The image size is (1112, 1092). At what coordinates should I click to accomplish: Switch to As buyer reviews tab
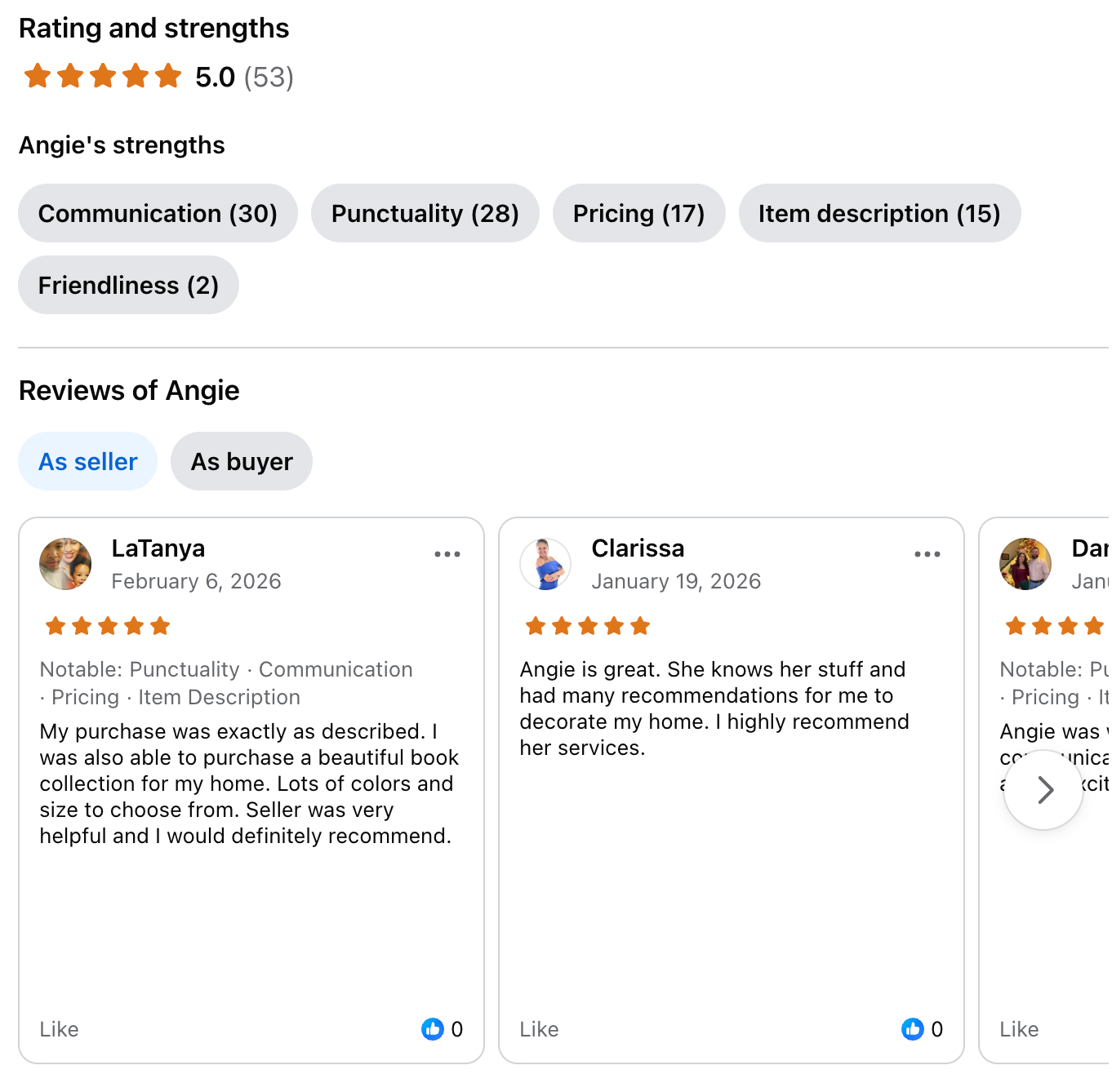[x=242, y=462]
